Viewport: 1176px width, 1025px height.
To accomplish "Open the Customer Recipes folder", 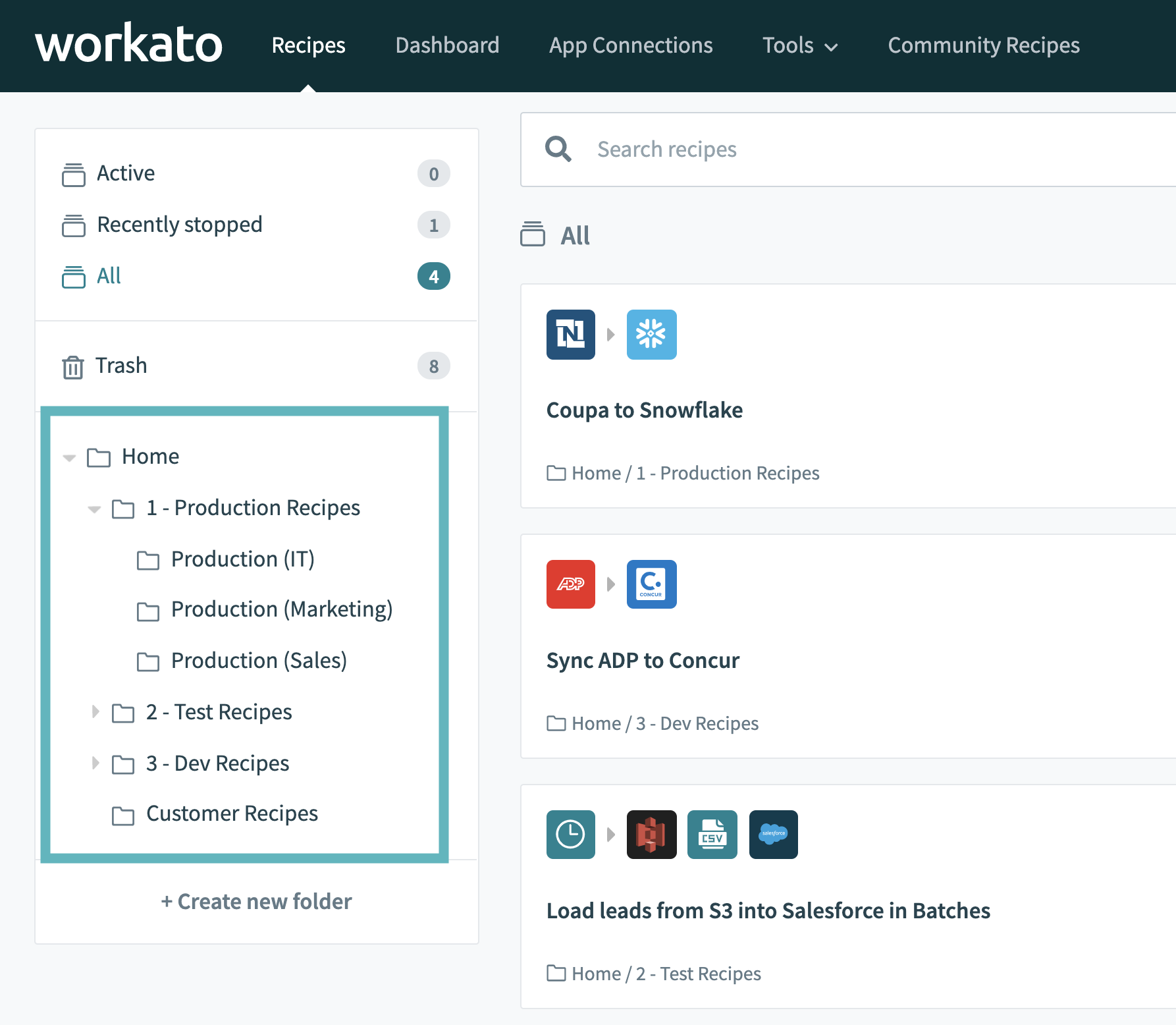I will tap(232, 814).
